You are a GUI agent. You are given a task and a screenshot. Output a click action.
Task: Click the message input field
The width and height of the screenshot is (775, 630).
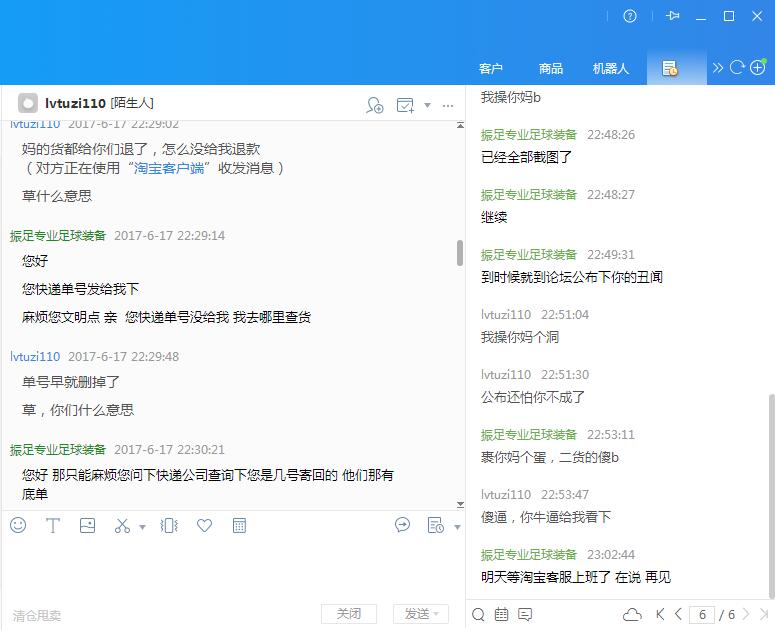tap(232, 571)
